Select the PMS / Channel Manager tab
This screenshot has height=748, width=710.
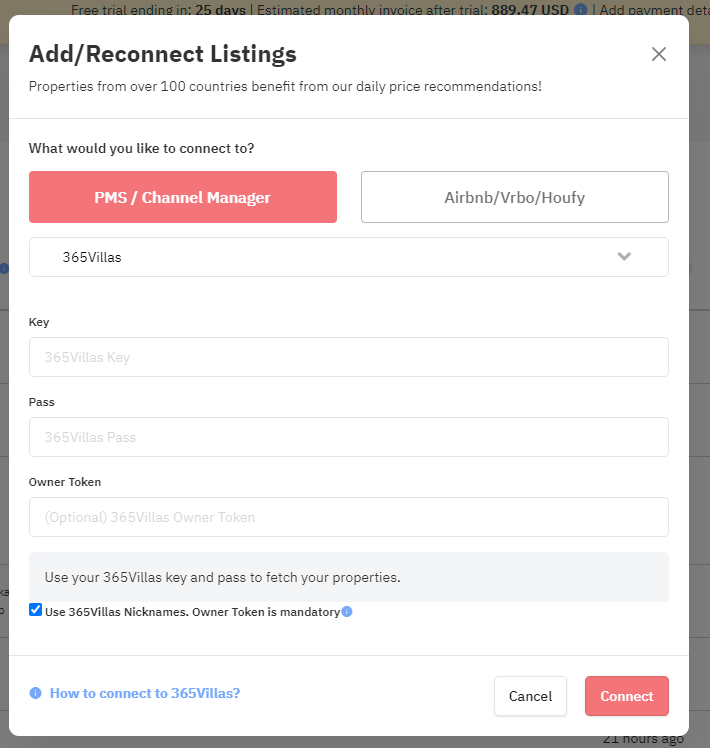click(x=183, y=197)
